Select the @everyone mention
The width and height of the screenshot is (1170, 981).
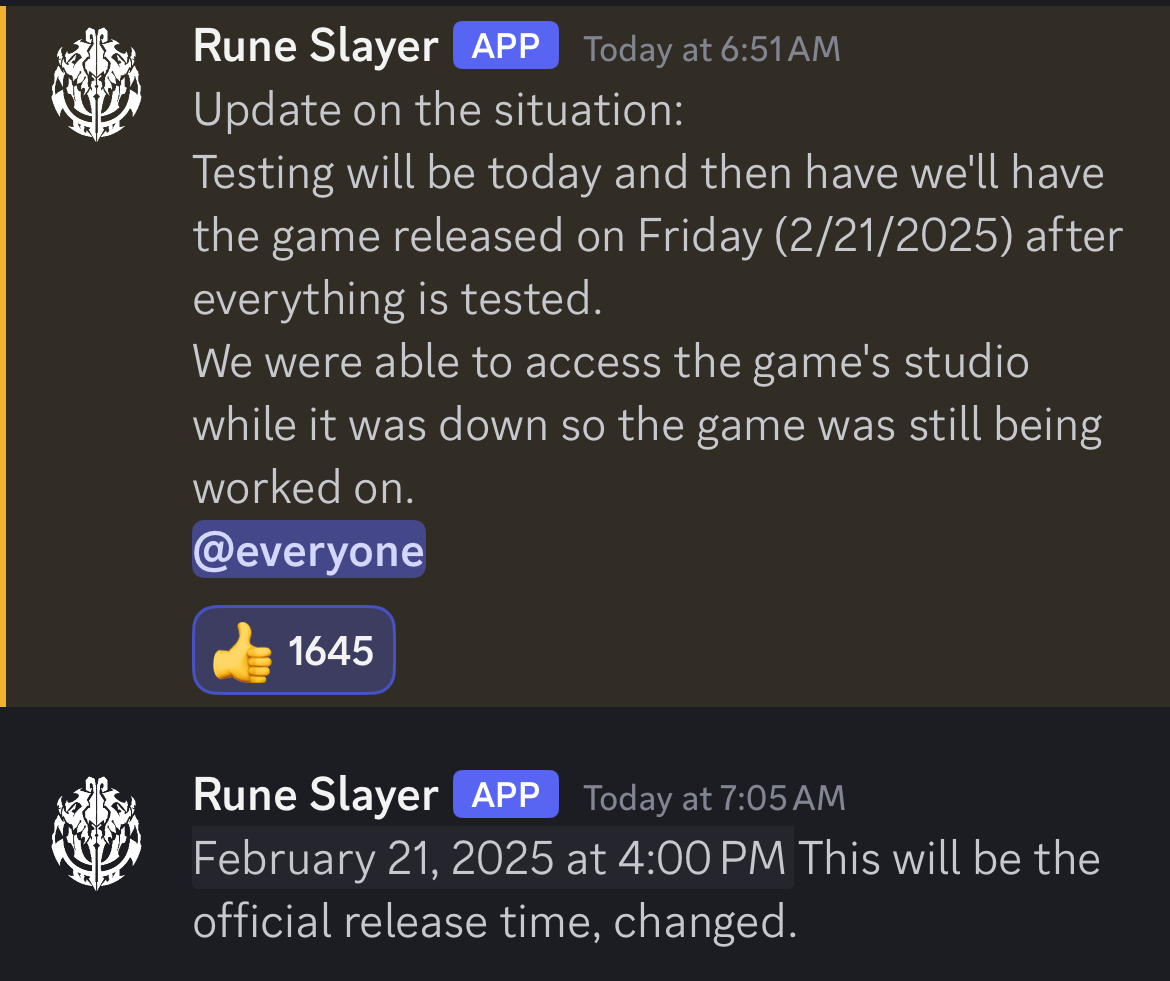pos(309,550)
